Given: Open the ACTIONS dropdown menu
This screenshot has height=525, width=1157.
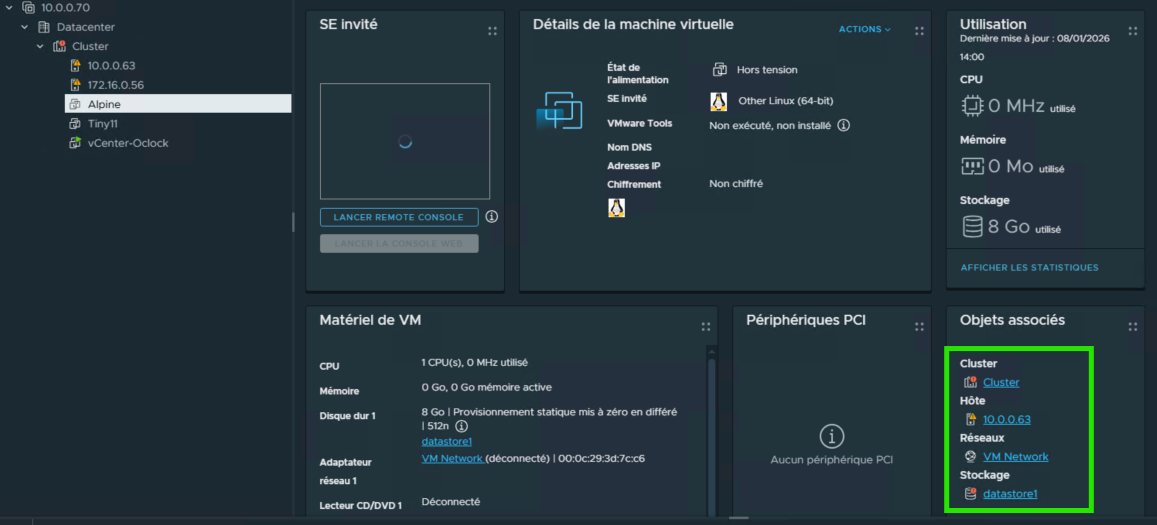Looking at the screenshot, I should coord(864,30).
